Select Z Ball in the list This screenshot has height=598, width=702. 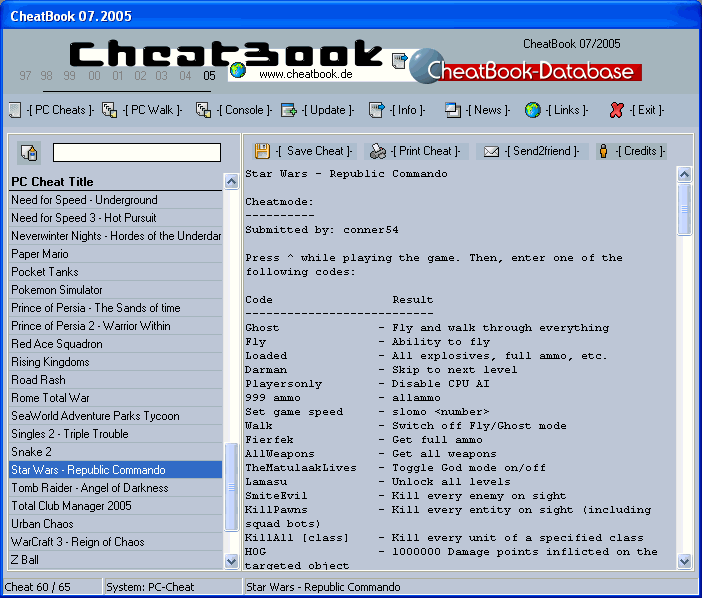(x=116, y=560)
